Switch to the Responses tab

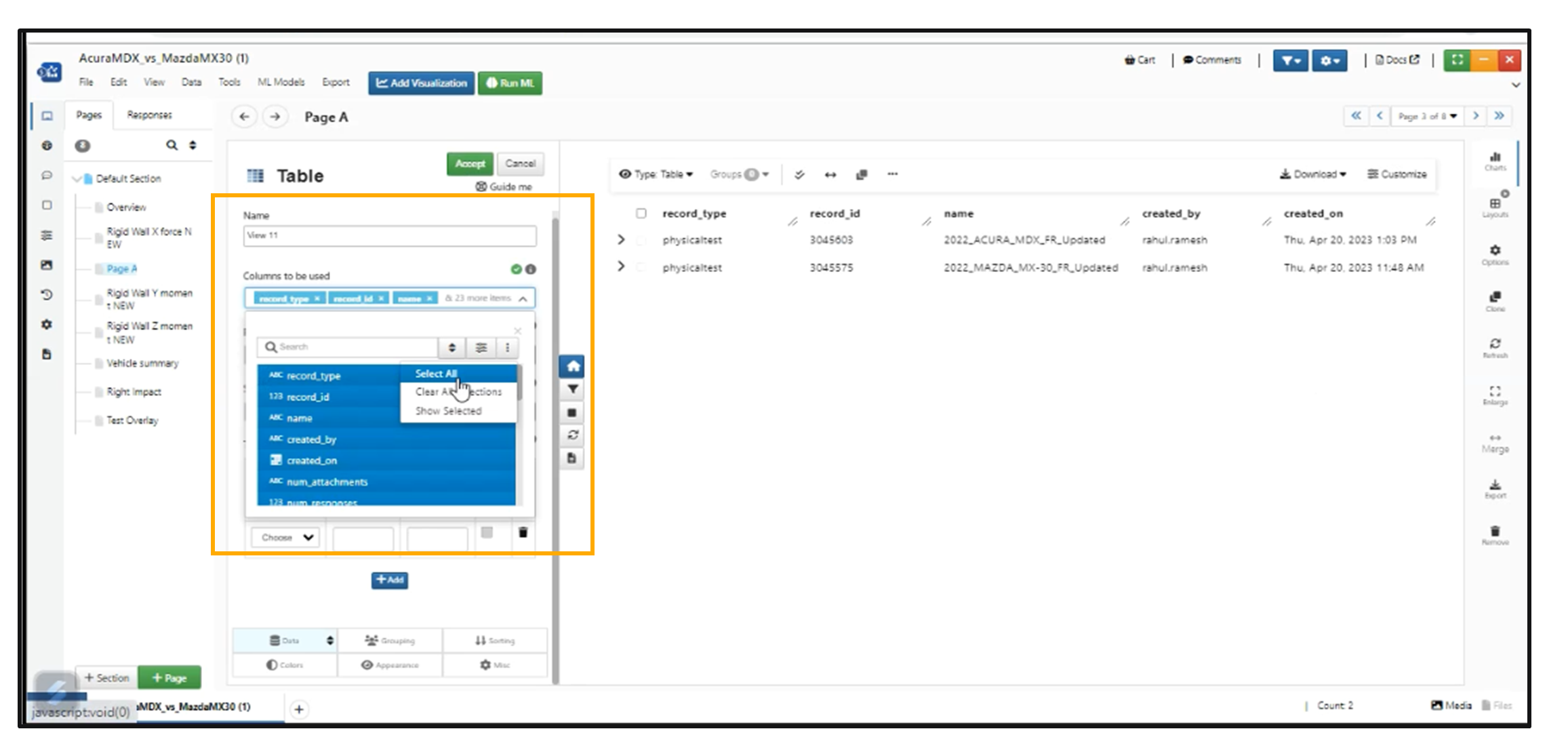point(150,115)
